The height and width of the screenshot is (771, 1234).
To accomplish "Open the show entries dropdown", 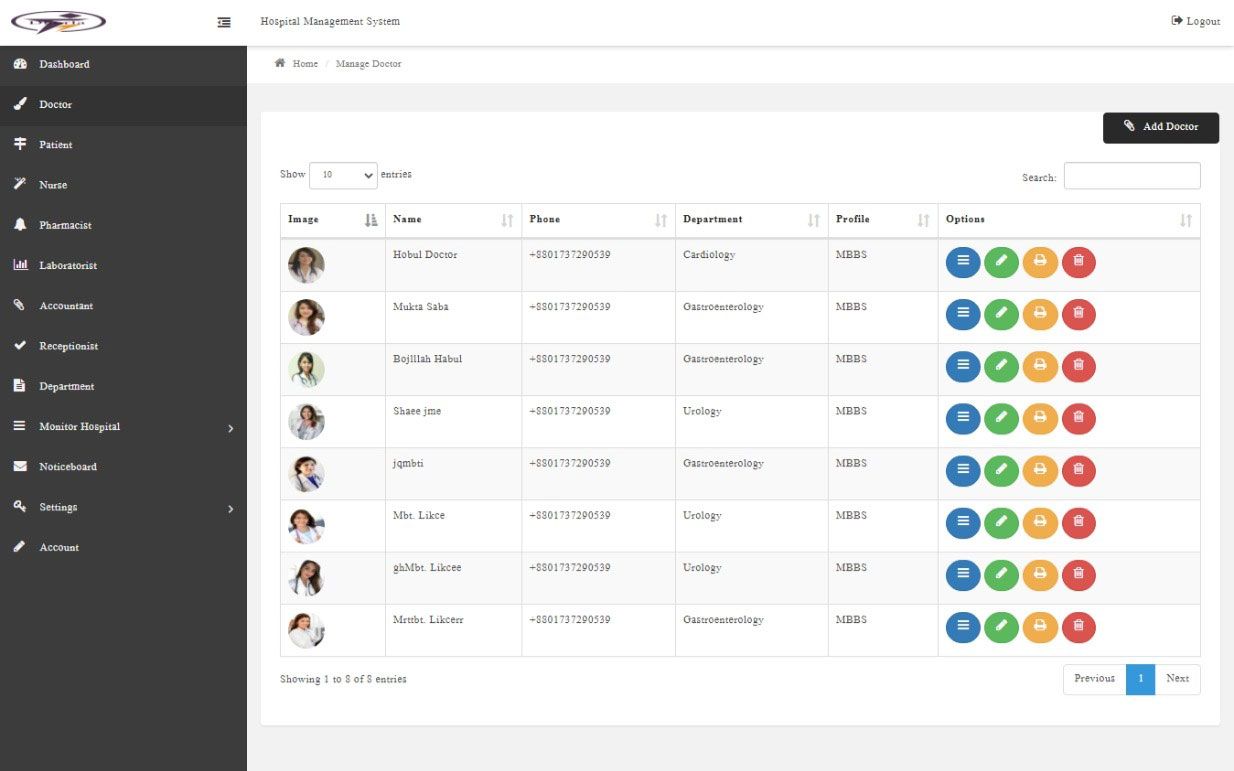I will tap(343, 175).
